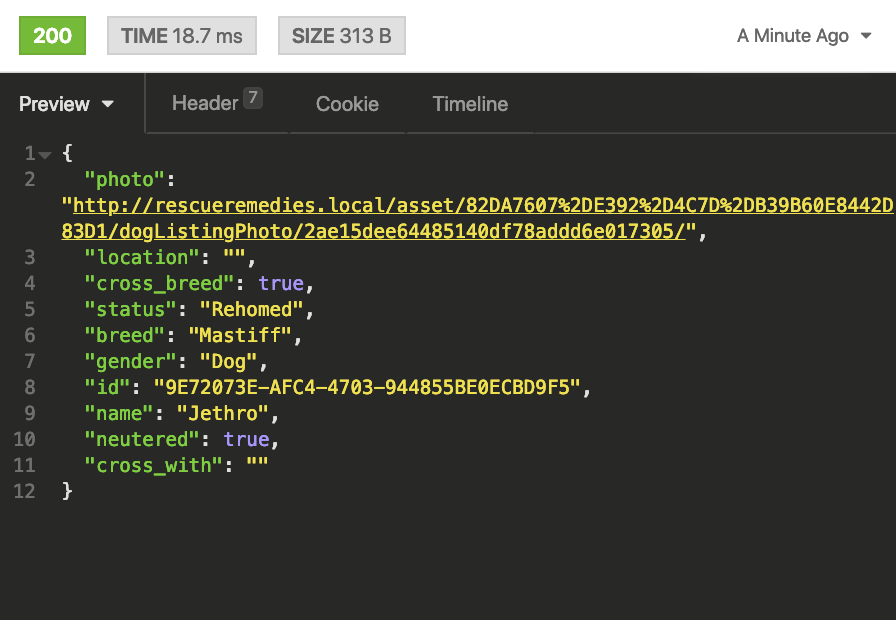Image resolution: width=896 pixels, height=620 pixels.
Task: Click the true value of cross_breed
Action: click(x=281, y=284)
